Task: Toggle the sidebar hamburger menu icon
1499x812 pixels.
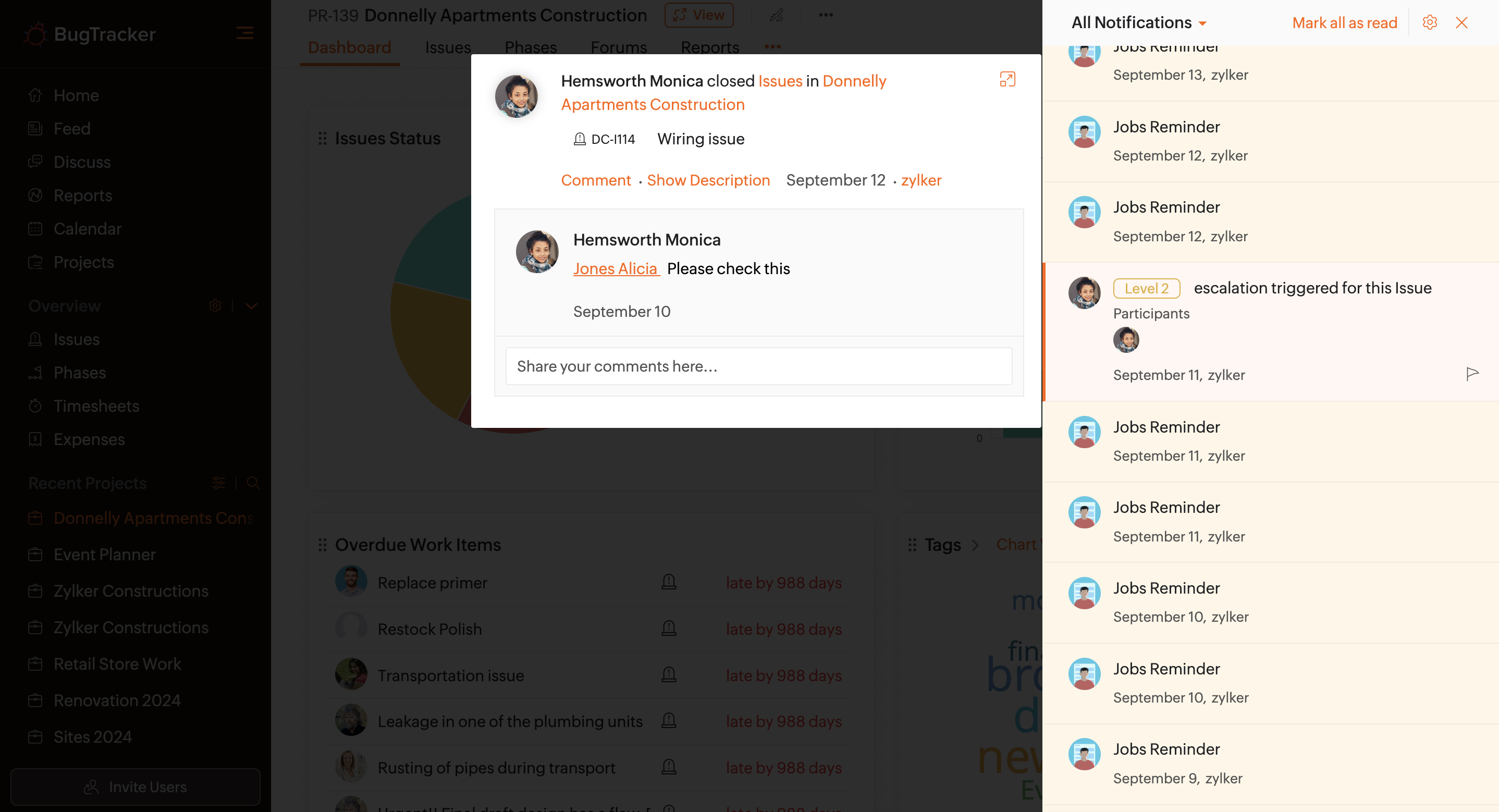Action: (x=244, y=33)
